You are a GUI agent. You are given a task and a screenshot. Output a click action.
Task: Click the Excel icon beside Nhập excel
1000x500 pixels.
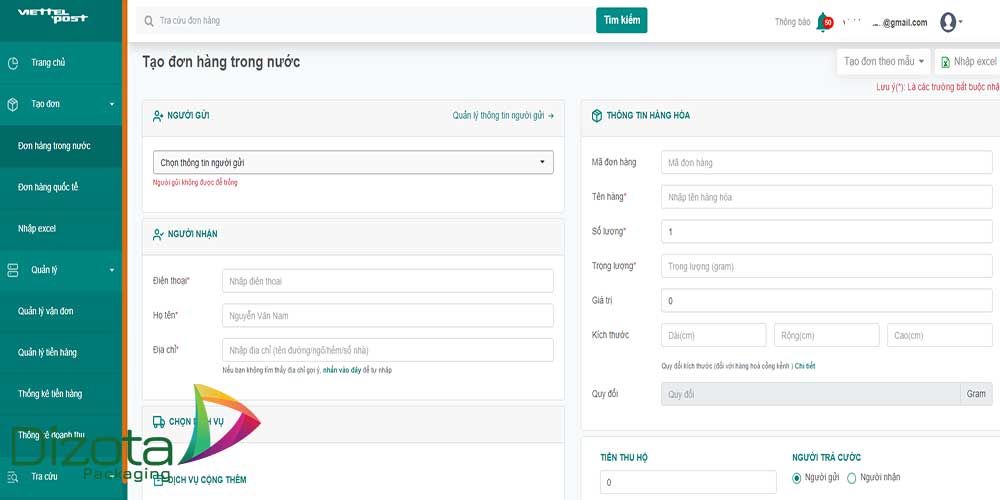945,62
